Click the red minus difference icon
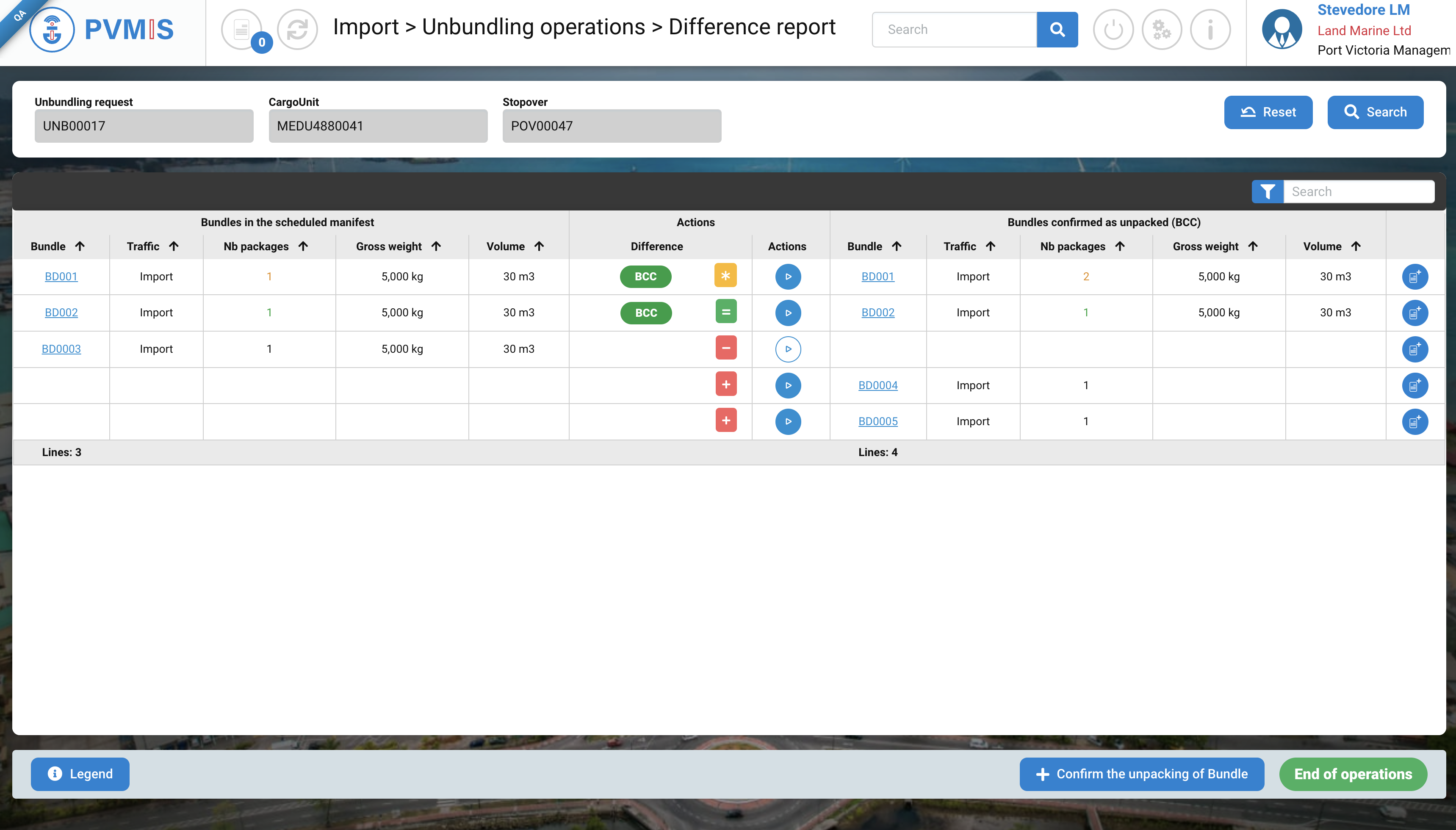 (x=726, y=348)
